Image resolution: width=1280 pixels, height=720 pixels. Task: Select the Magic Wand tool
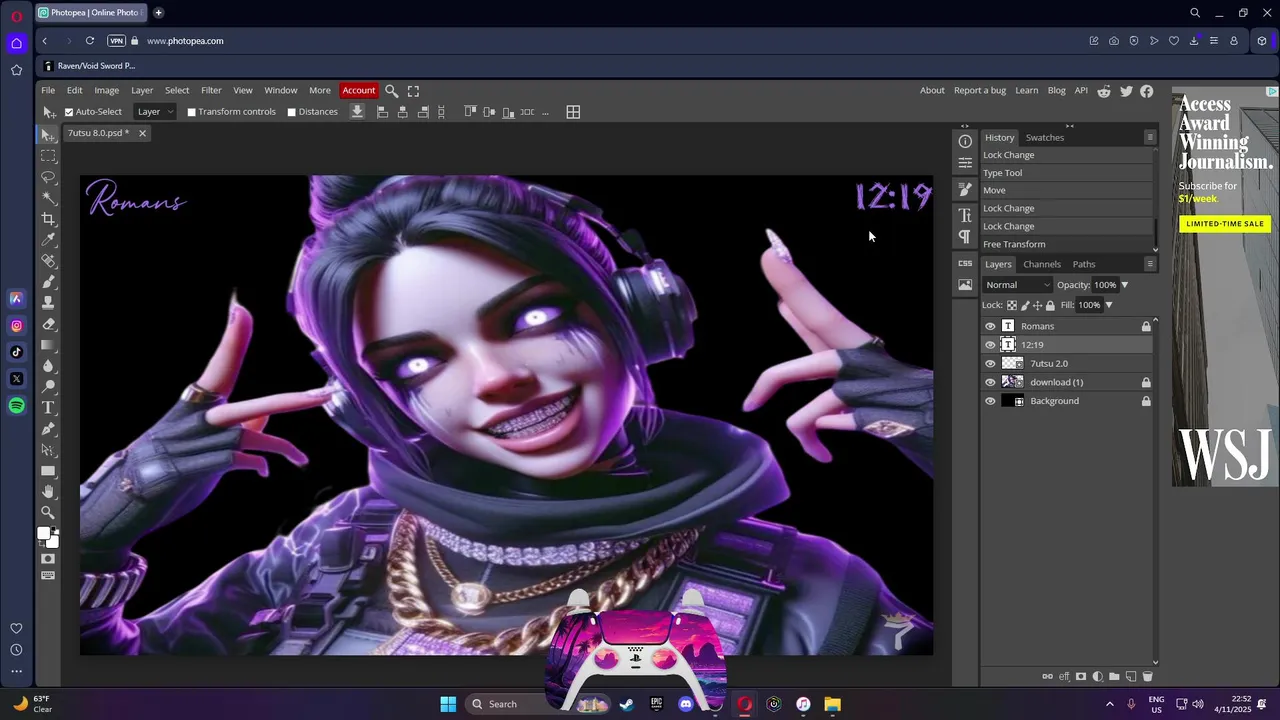(48, 198)
